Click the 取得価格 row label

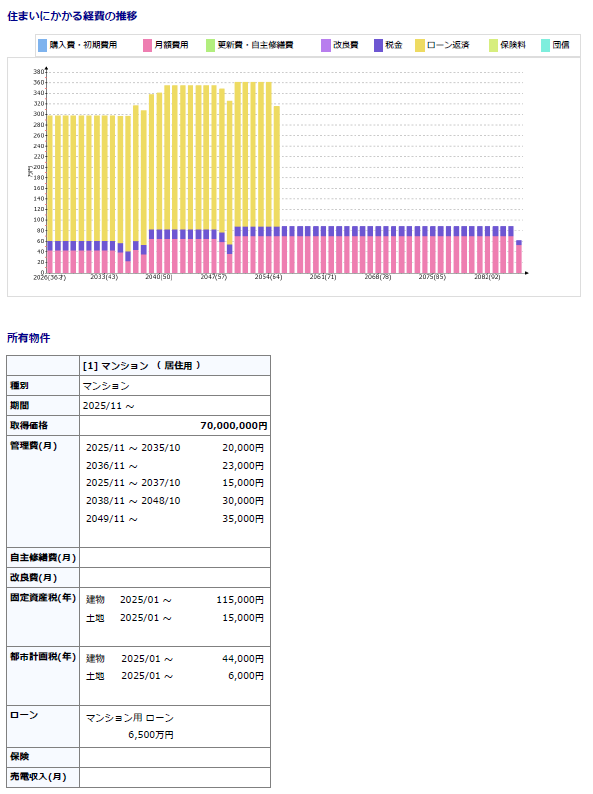[29, 425]
